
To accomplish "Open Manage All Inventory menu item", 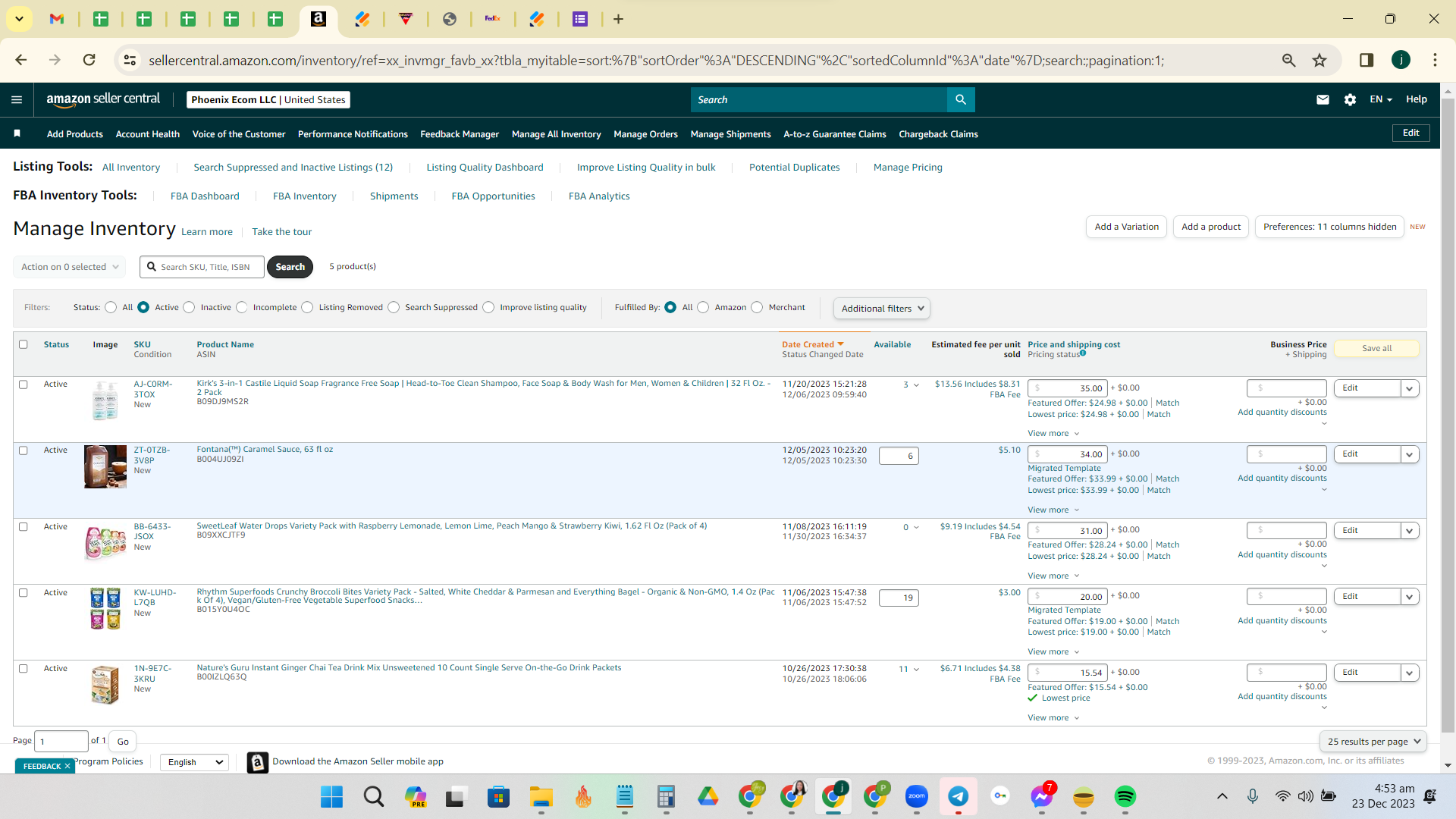I will 557,134.
